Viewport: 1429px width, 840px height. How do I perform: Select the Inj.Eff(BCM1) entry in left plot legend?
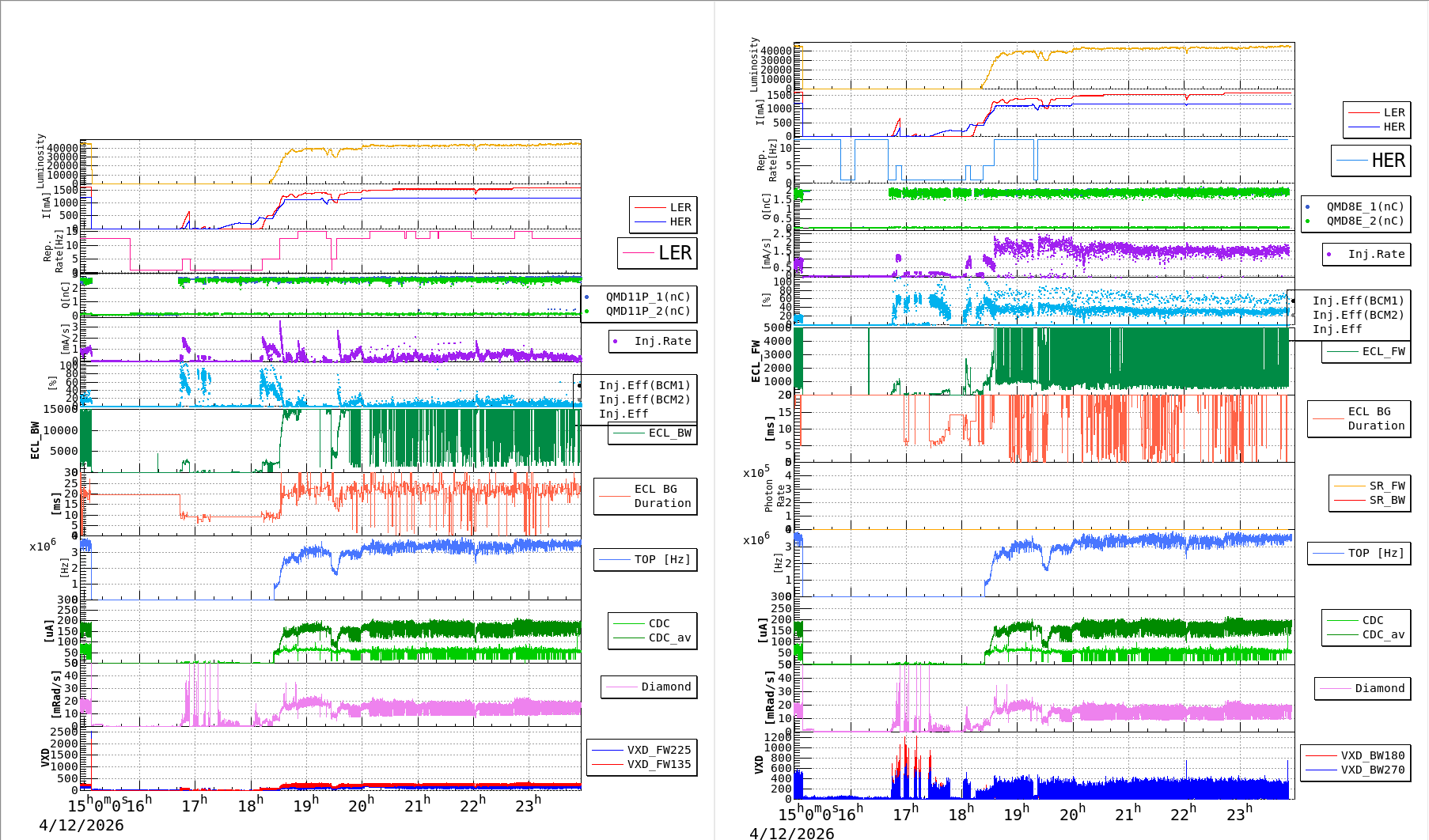(644, 385)
